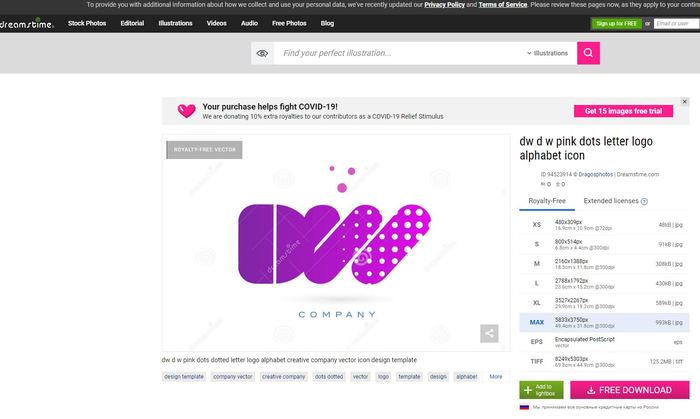Open Free Photos menu
Image resolution: width=700 pixels, height=419 pixels.
pos(289,23)
